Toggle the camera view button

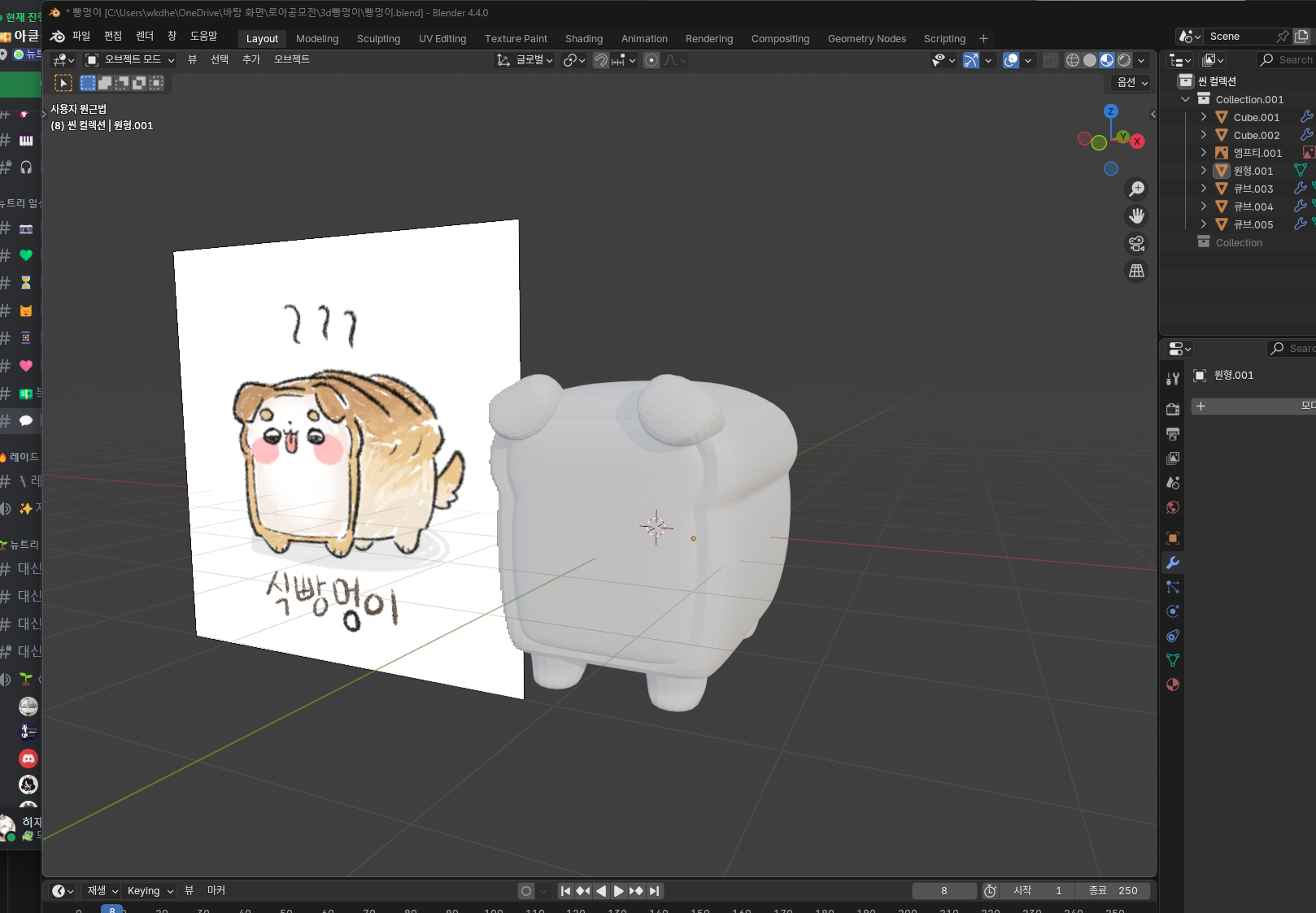[x=1136, y=243]
